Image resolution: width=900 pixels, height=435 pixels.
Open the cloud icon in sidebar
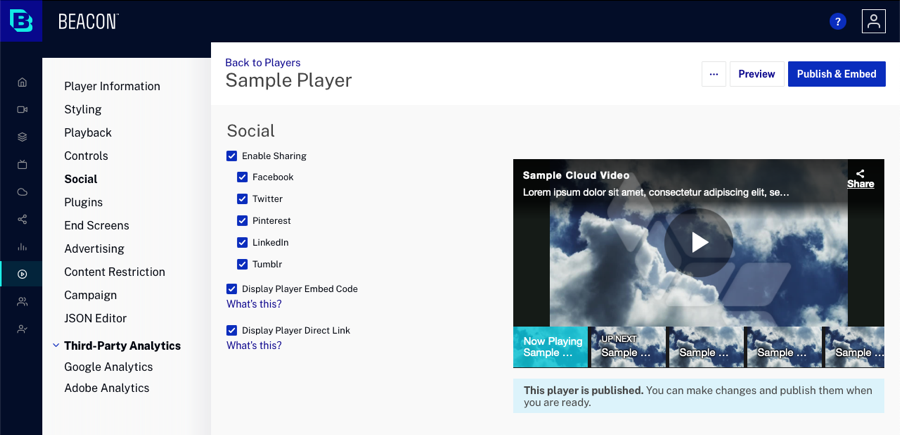click(22, 192)
